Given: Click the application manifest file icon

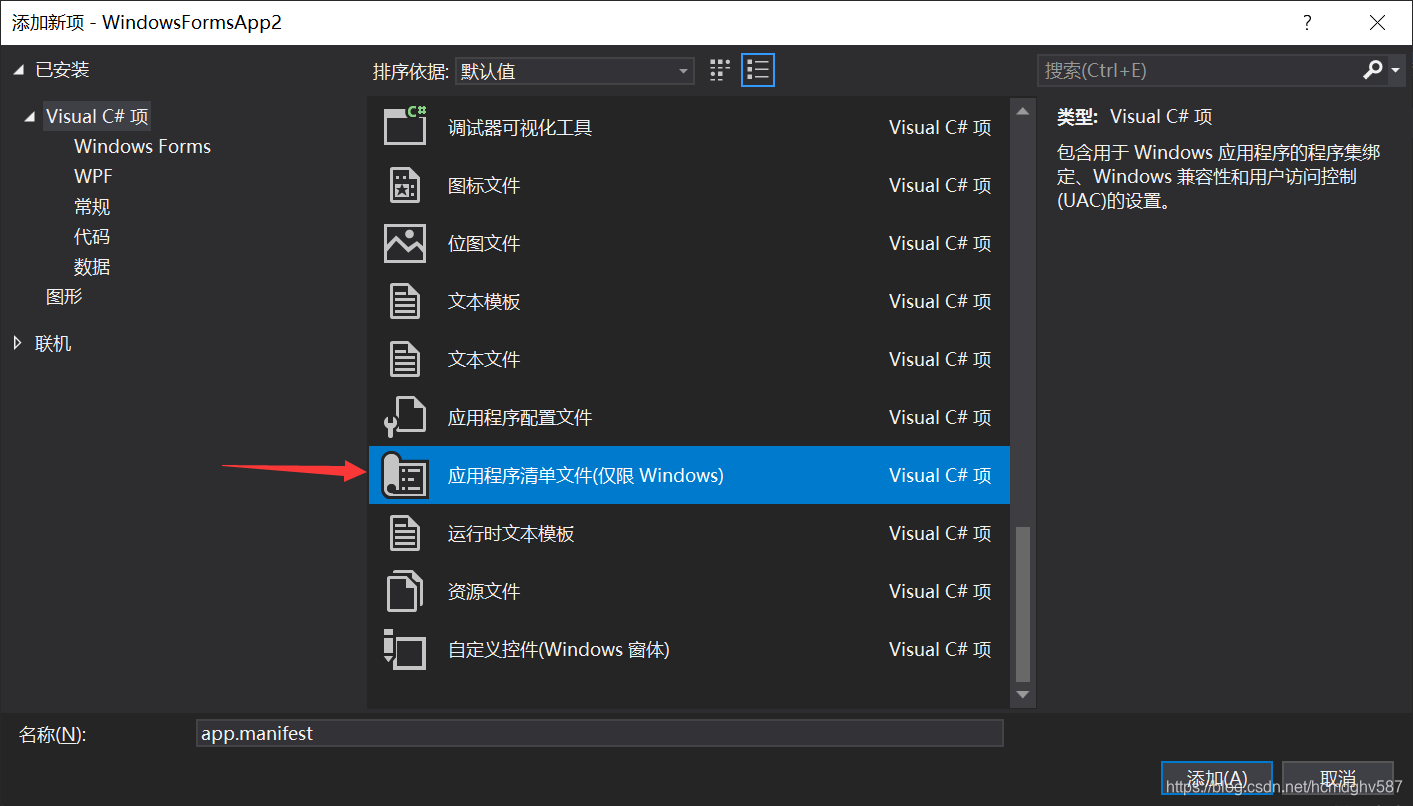Looking at the screenshot, I should 405,475.
